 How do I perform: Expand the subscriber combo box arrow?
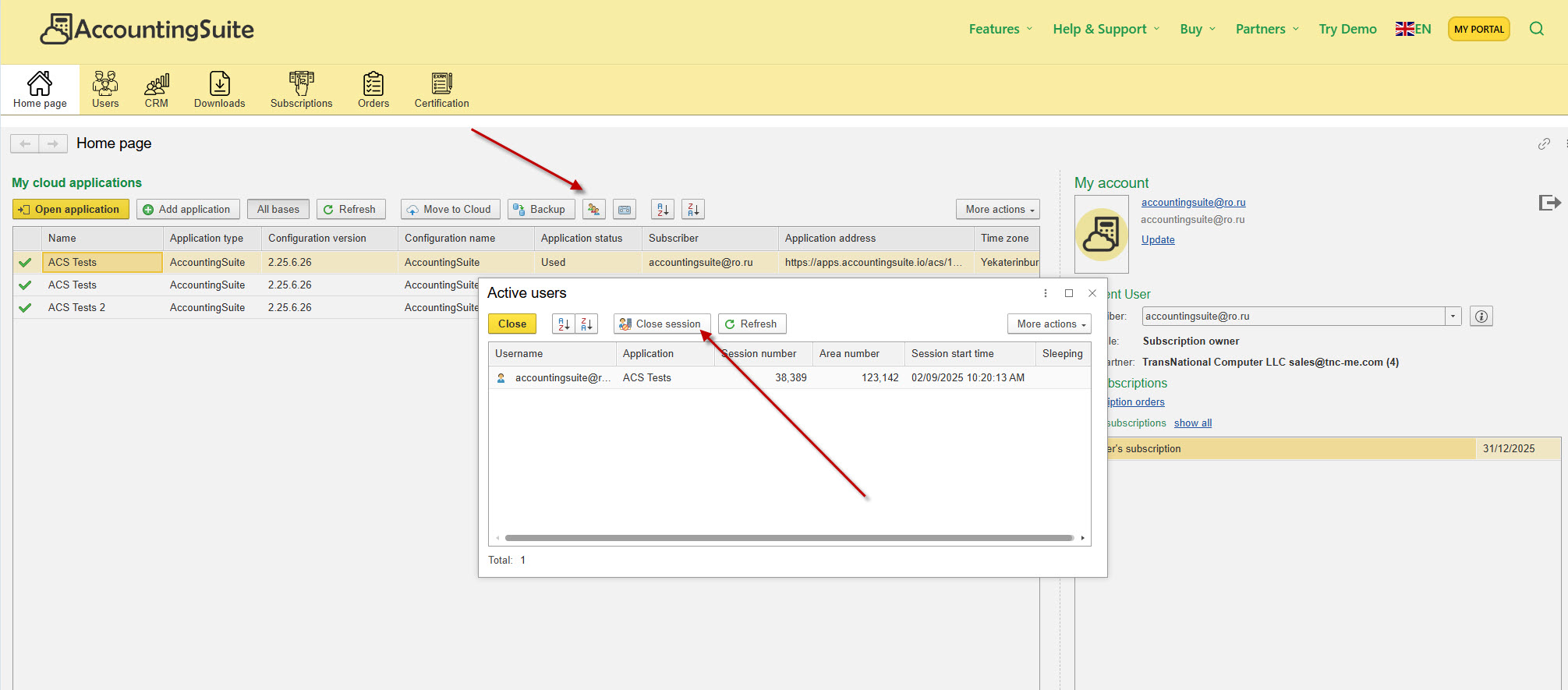[1453, 317]
